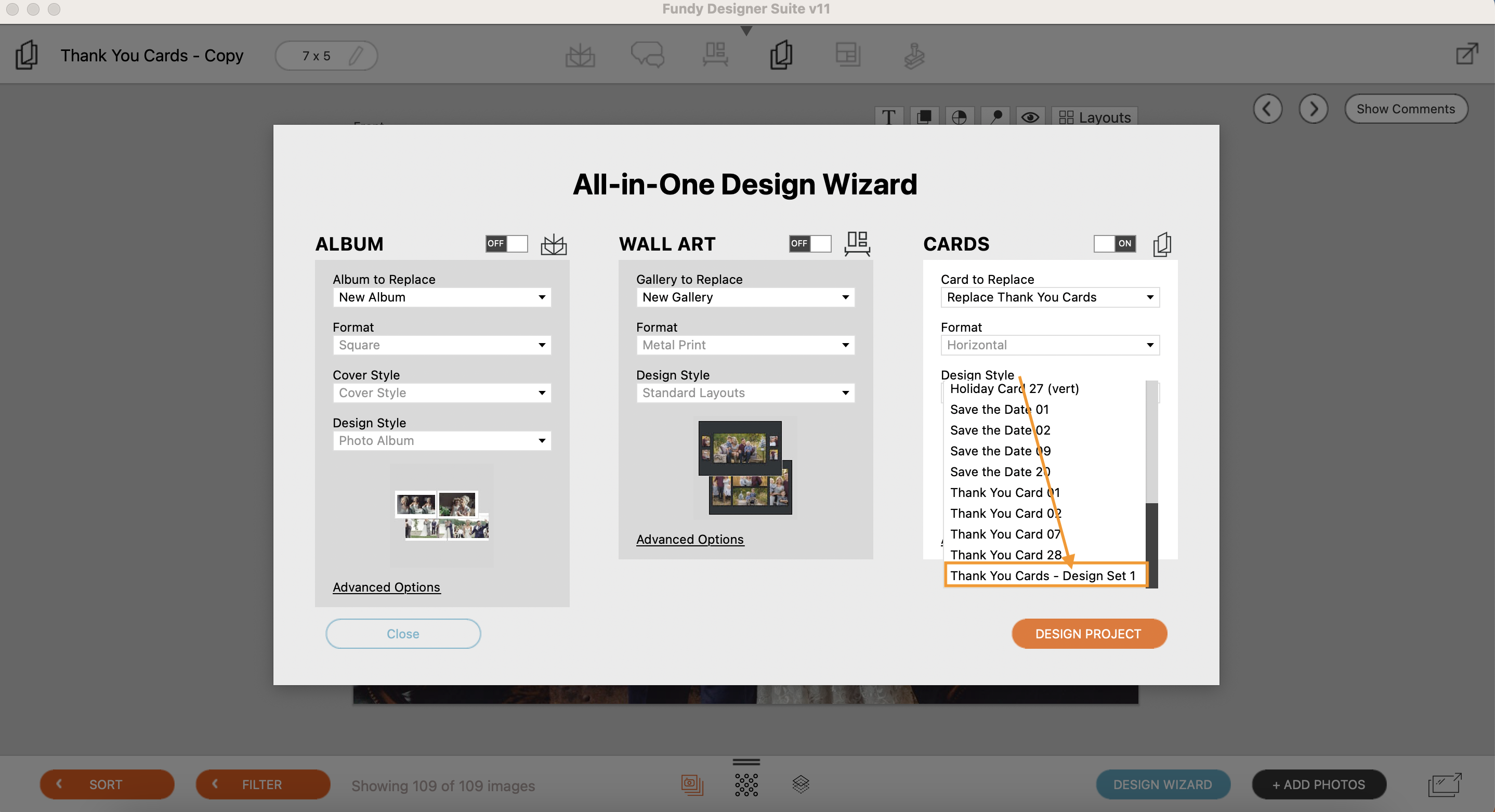Select Save the Date 09 option
The width and height of the screenshot is (1495, 812).
coord(1045,451)
